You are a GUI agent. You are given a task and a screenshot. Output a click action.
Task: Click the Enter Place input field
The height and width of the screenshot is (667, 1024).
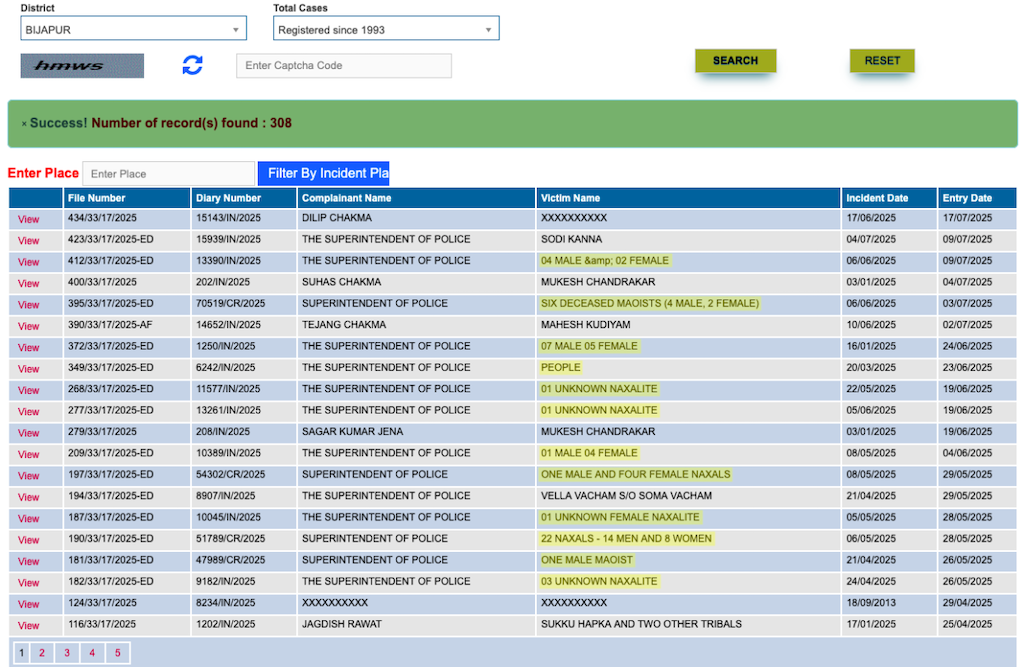pyautogui.click(x=168, y=174)
